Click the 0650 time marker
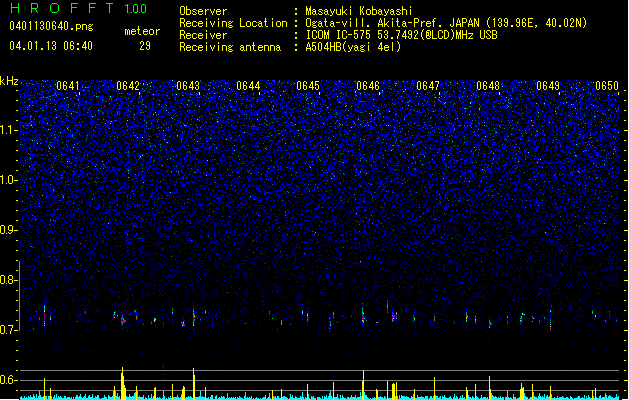The height and width of the screenshot is (400, 629). coord(607,86)
